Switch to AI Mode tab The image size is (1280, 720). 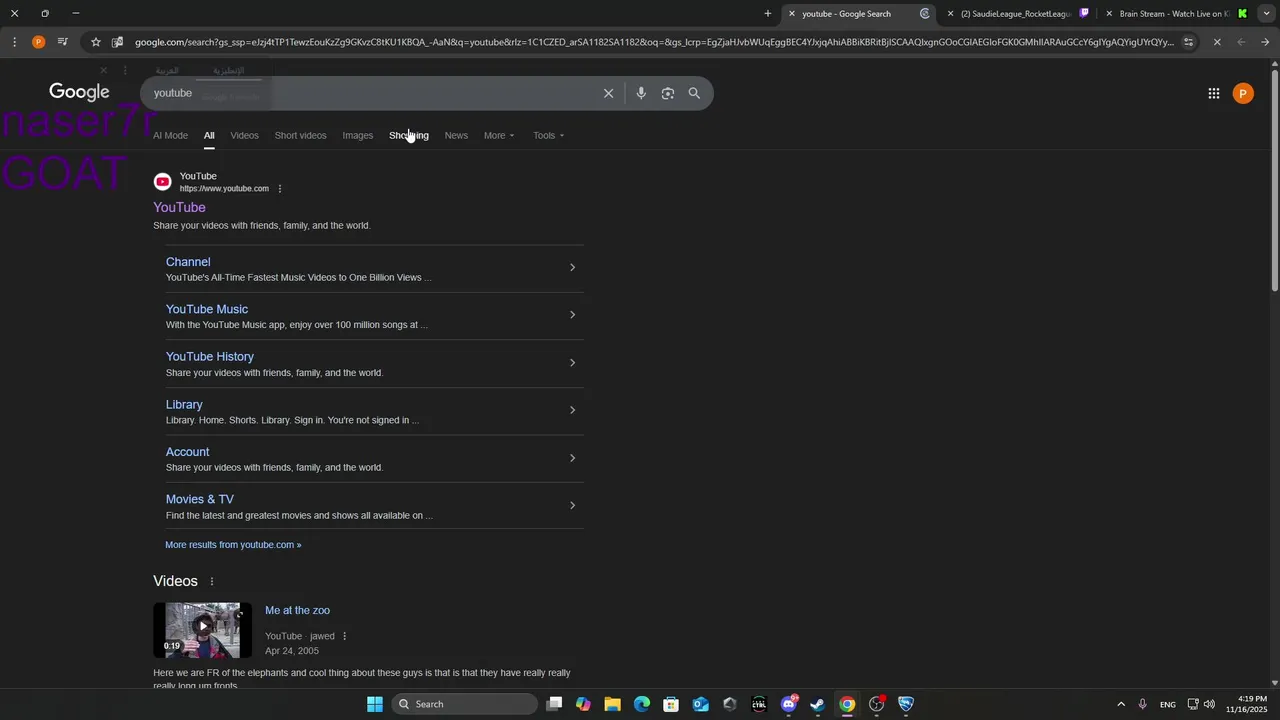(170, 135)
